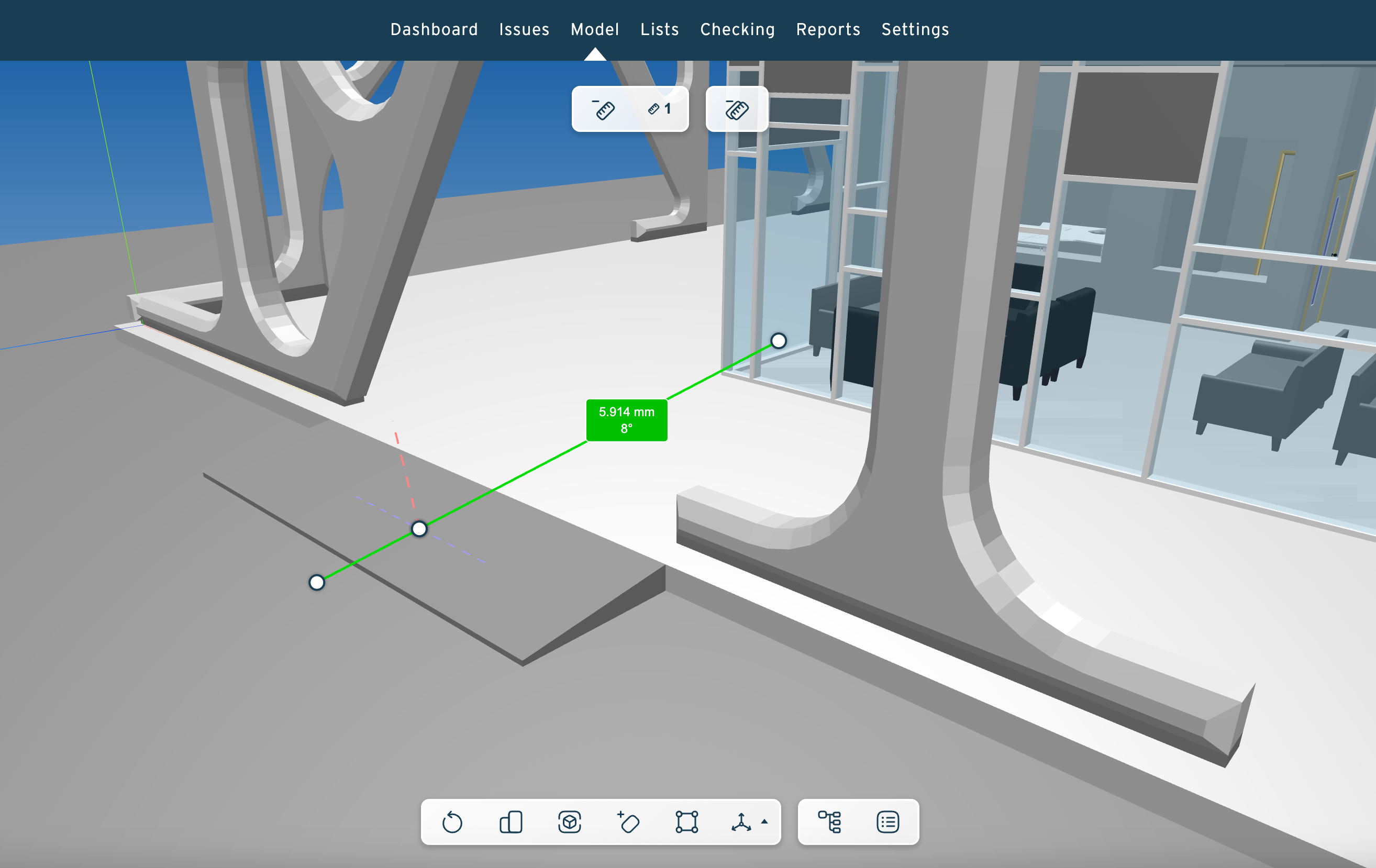
Task: Select the lowest measurement endpoint handle
Action: click(317, 582)
